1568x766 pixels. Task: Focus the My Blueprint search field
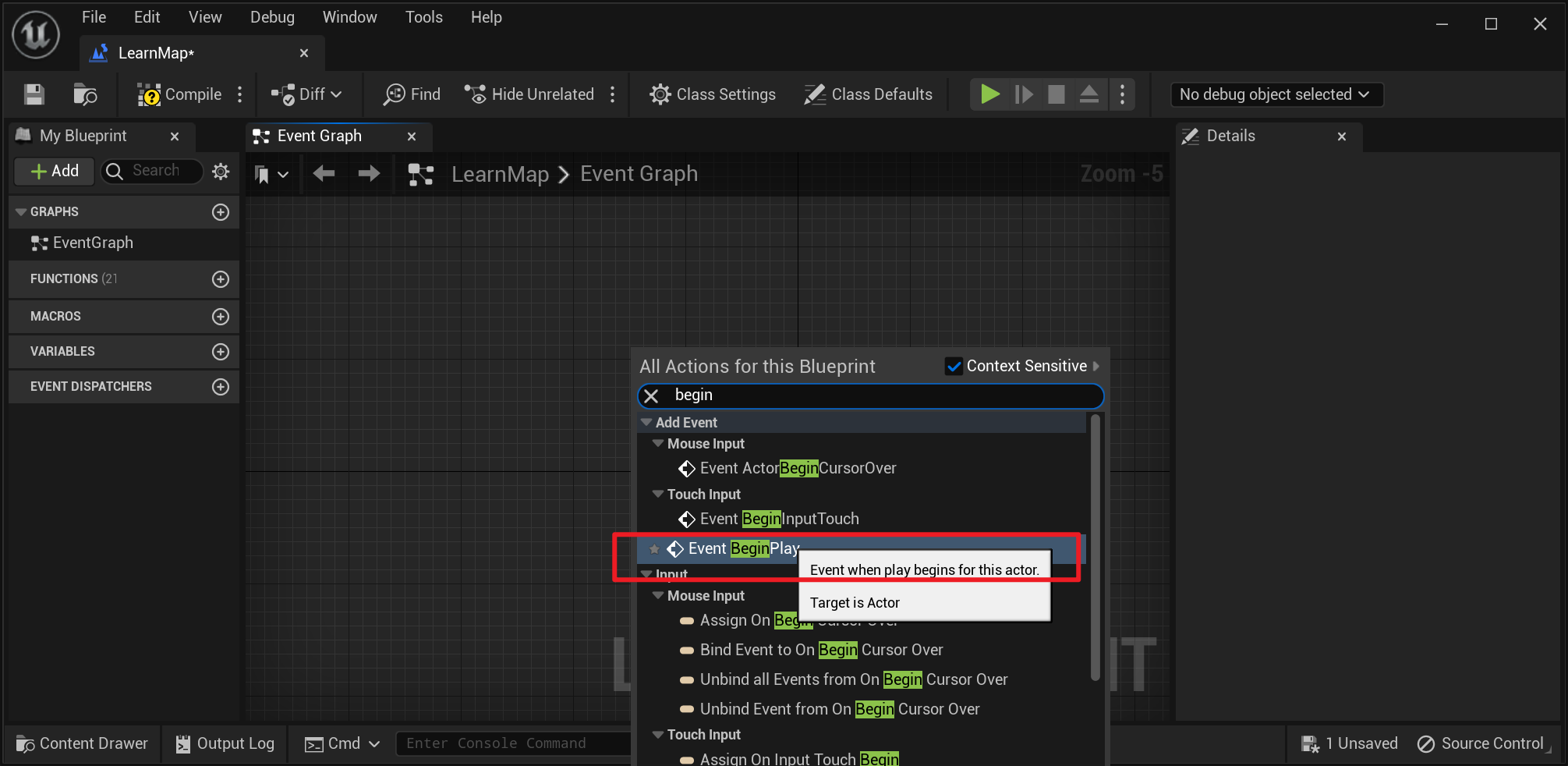[152, 171]
